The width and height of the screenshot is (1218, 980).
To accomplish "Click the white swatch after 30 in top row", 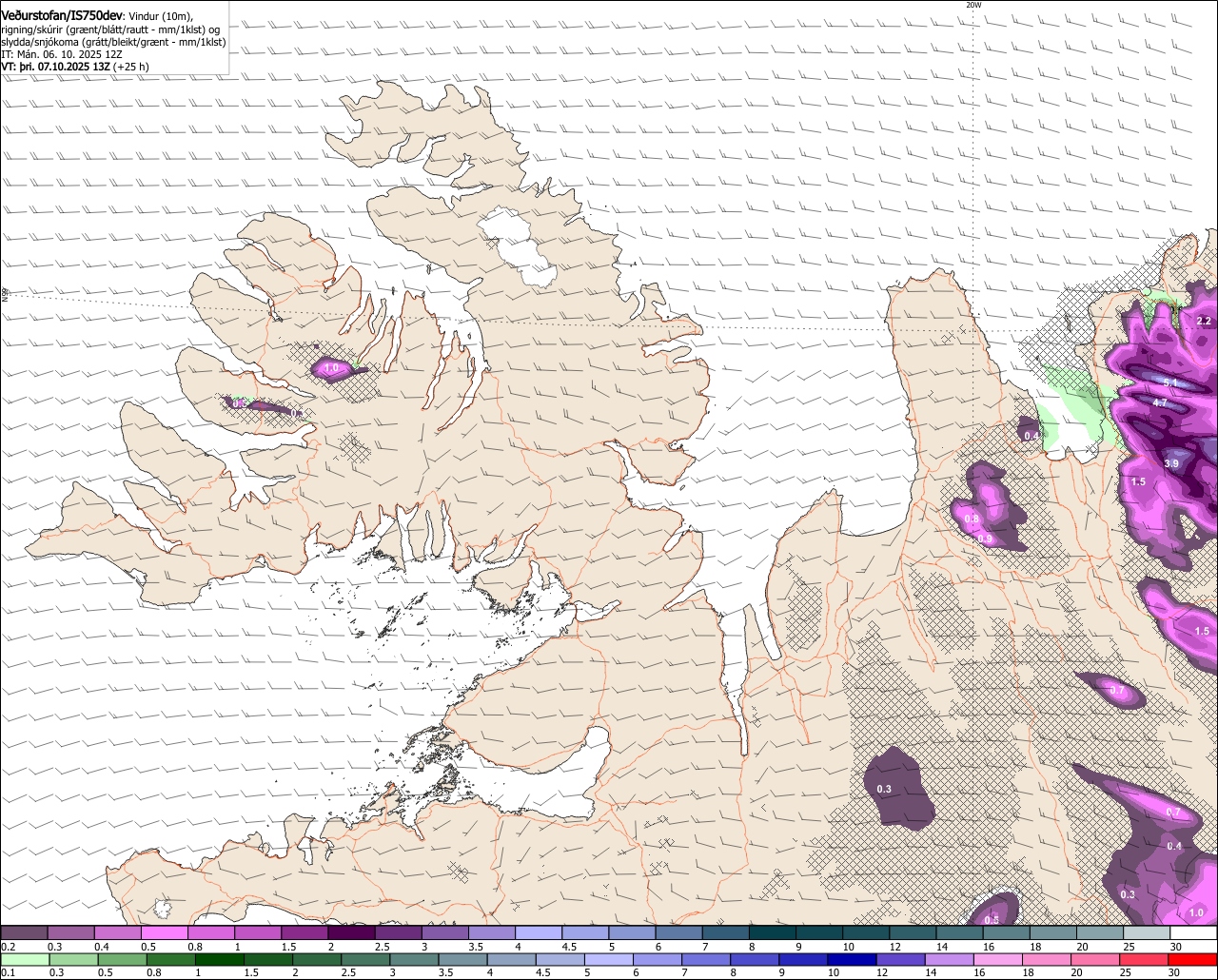I will pyautogui.click(x=1194, y=932).
